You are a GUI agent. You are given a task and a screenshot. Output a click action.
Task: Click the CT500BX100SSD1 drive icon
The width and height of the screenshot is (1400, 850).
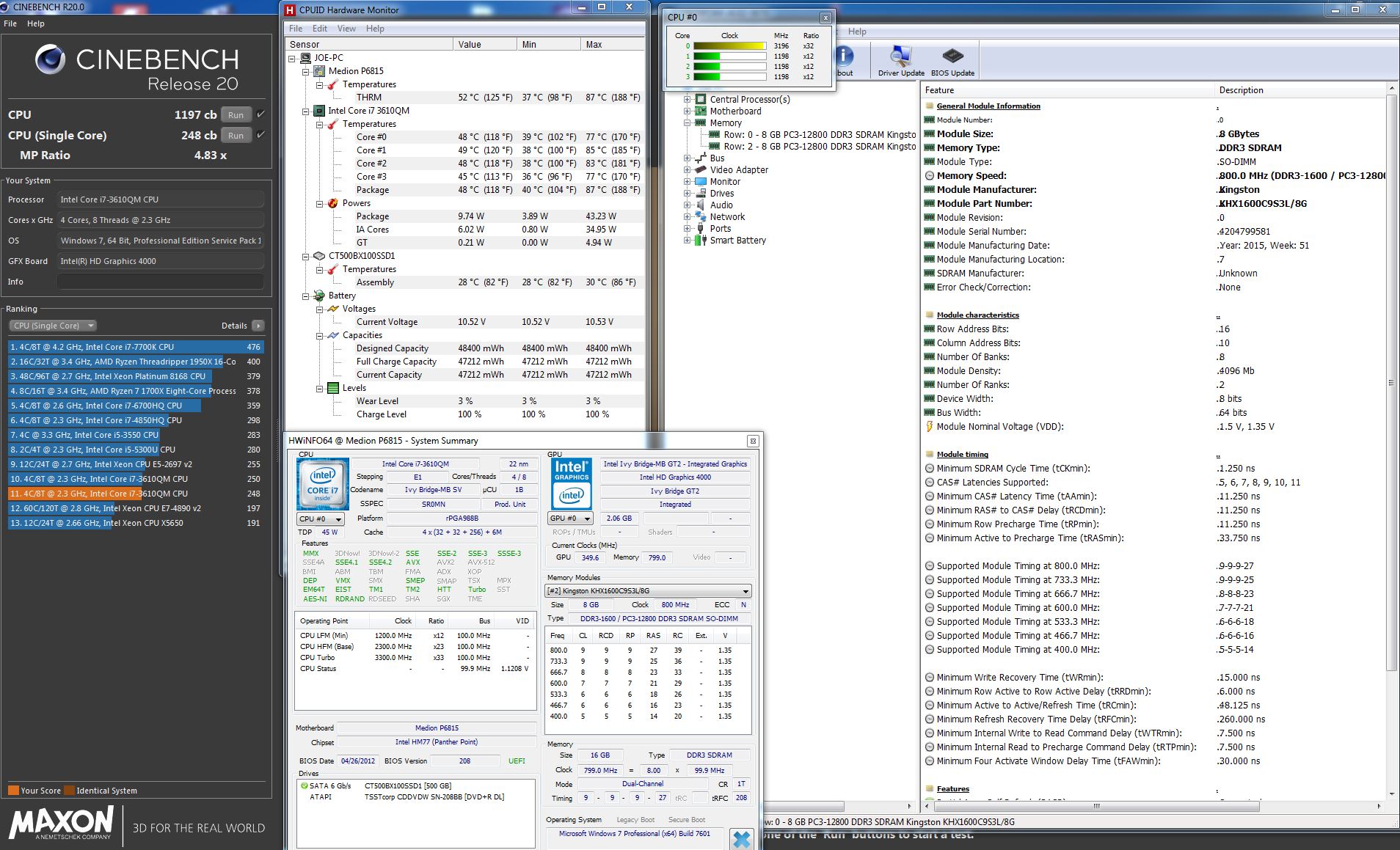[319, 256]
